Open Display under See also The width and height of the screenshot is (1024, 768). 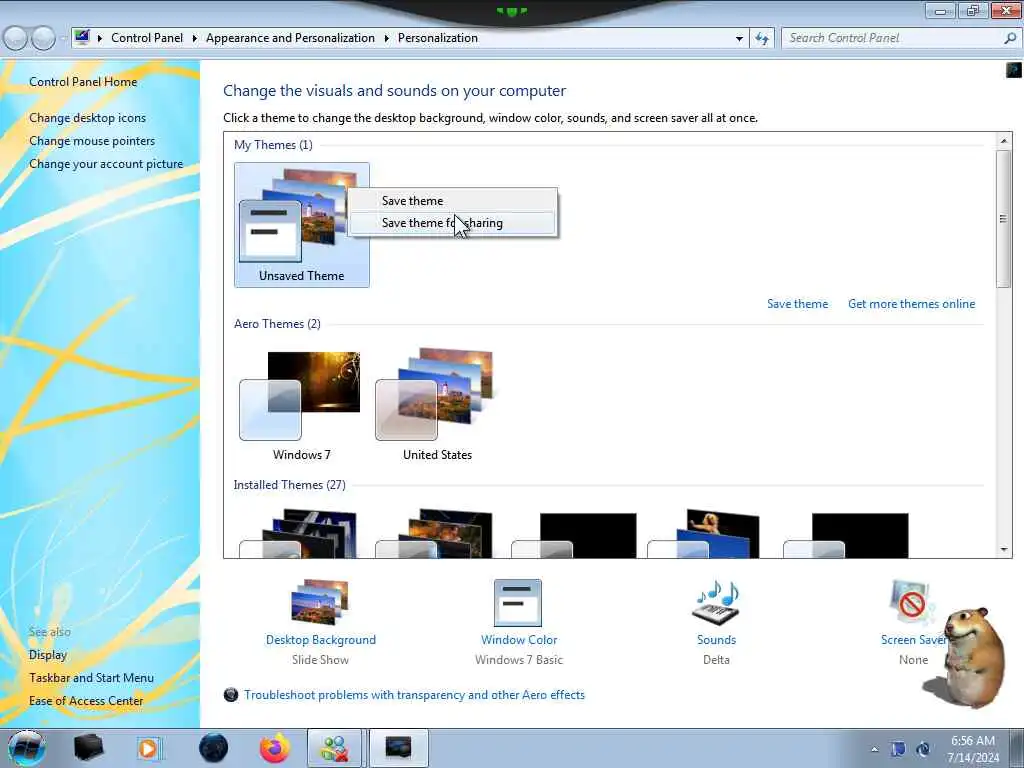(48, 655)
